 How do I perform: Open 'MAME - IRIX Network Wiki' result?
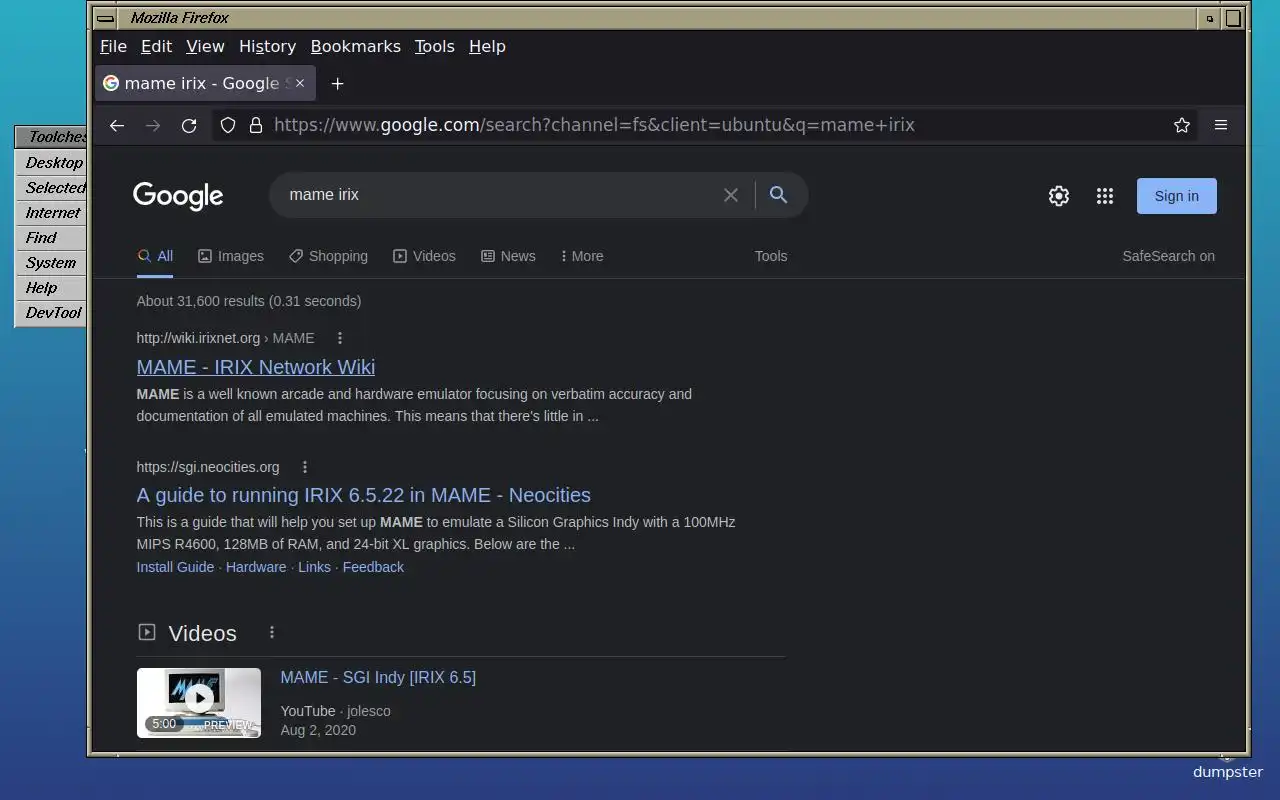pyautogui.click(x=256, y=367)
